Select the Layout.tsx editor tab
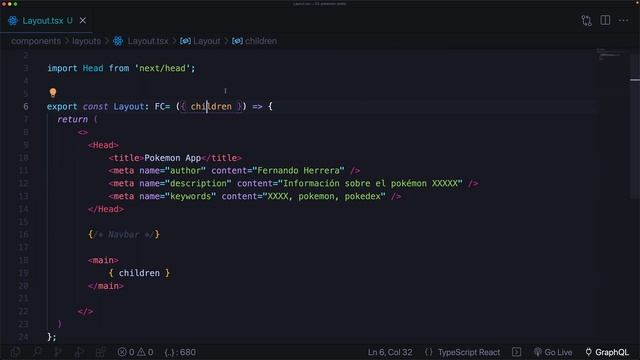 [47, 20]
